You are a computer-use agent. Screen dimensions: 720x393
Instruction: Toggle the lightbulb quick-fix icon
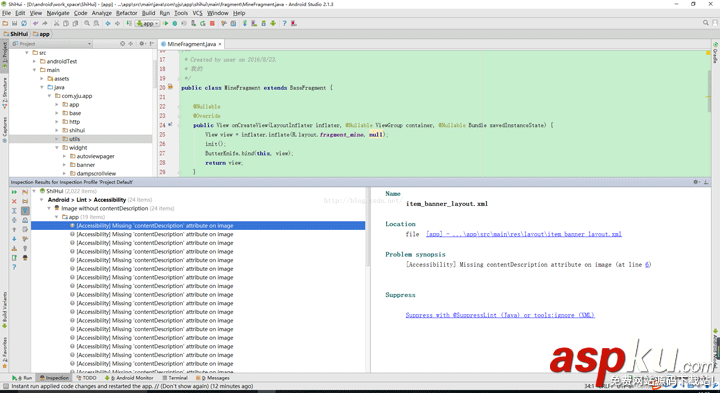(x=25, y=248)
